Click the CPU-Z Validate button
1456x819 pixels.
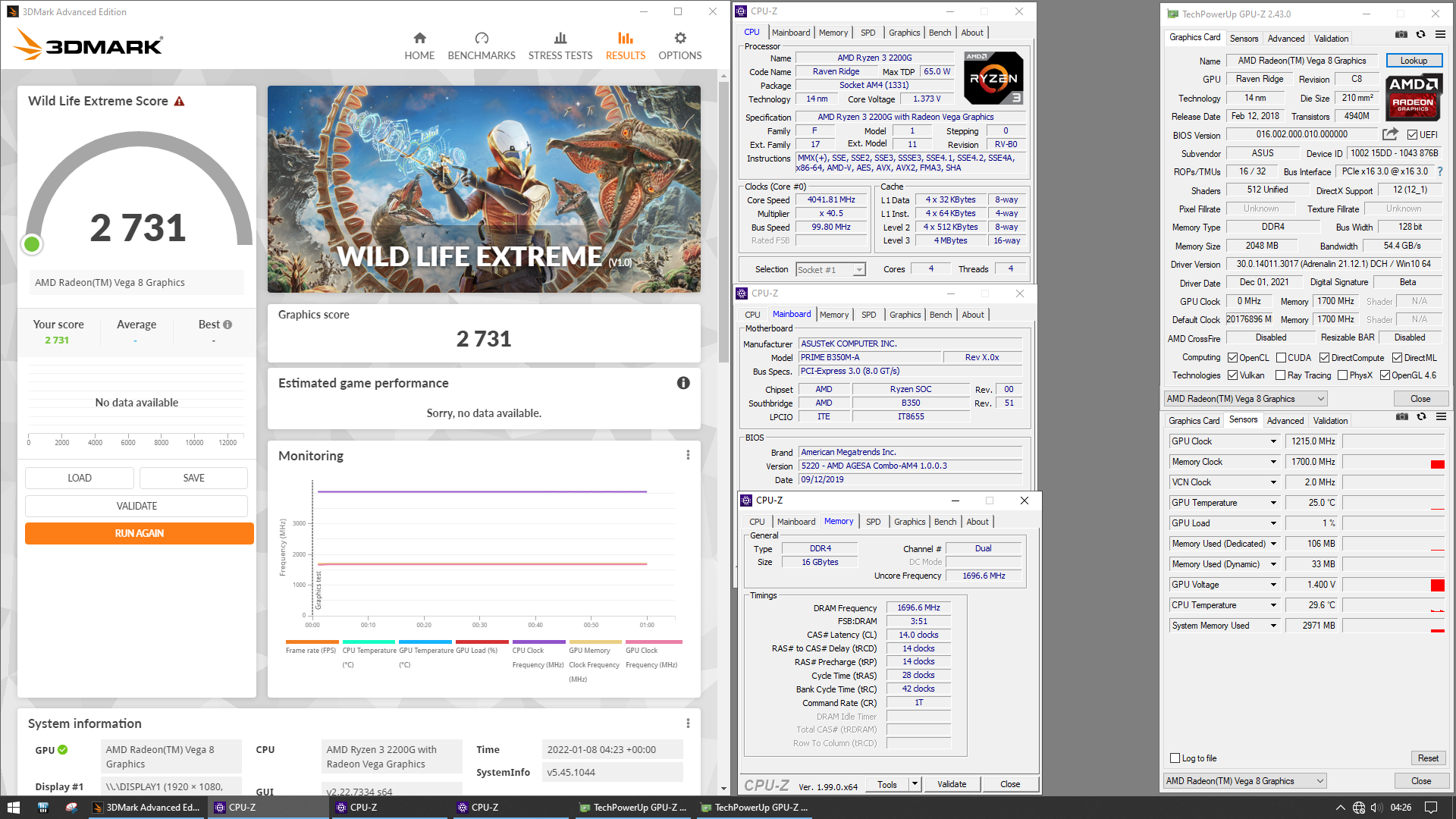click(x=952, y=784)
